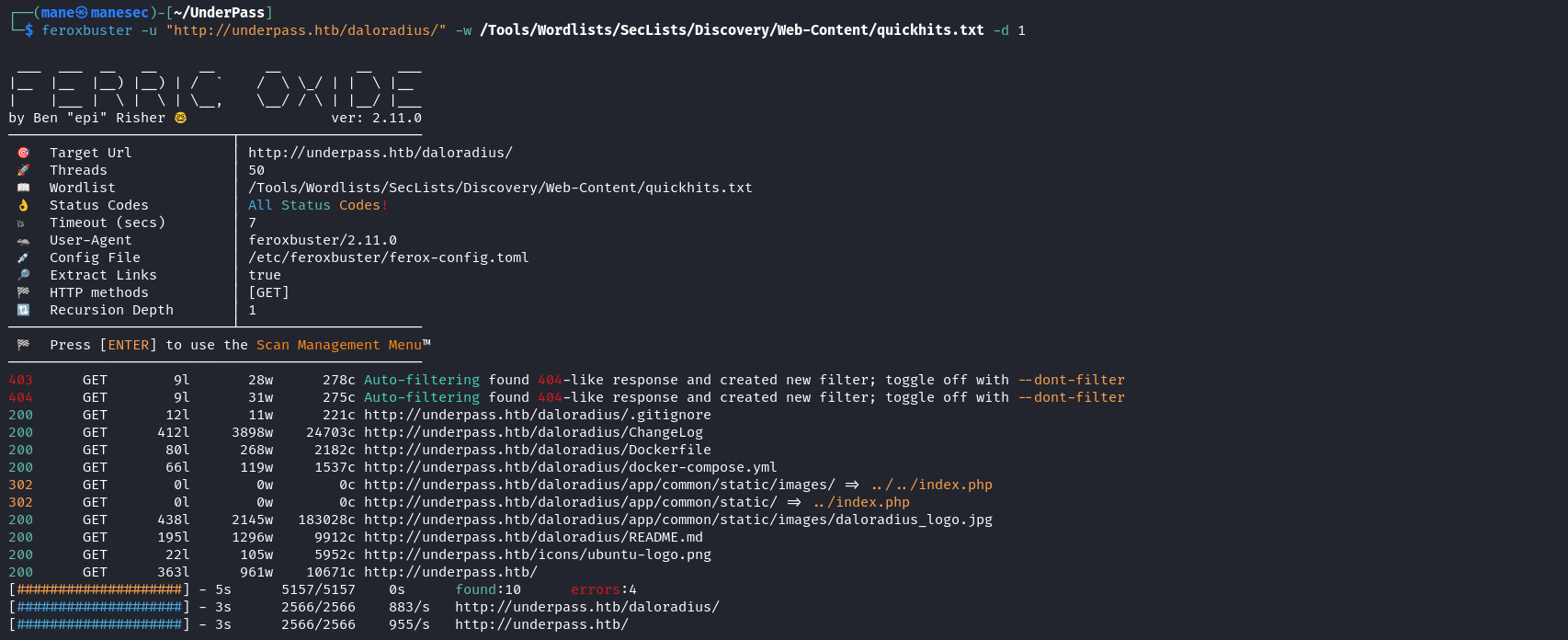This screenshot has height=640, width=1568.
Task: Click the ubuntu-logo.png icons URL
Action: tap(538, 554)
